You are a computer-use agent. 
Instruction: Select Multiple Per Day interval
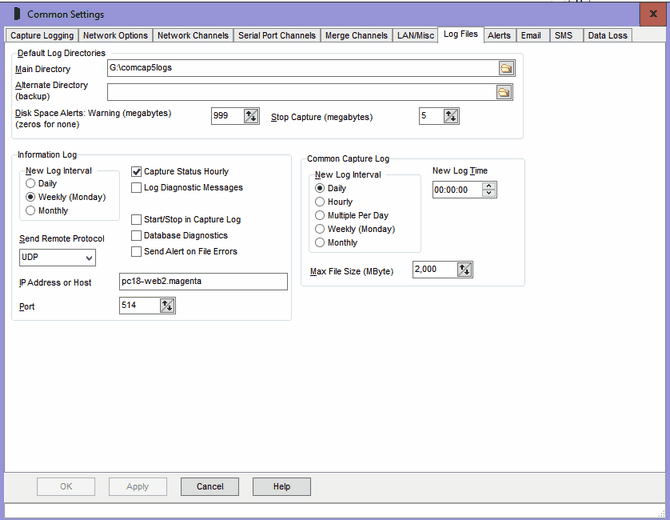point(320,215)
